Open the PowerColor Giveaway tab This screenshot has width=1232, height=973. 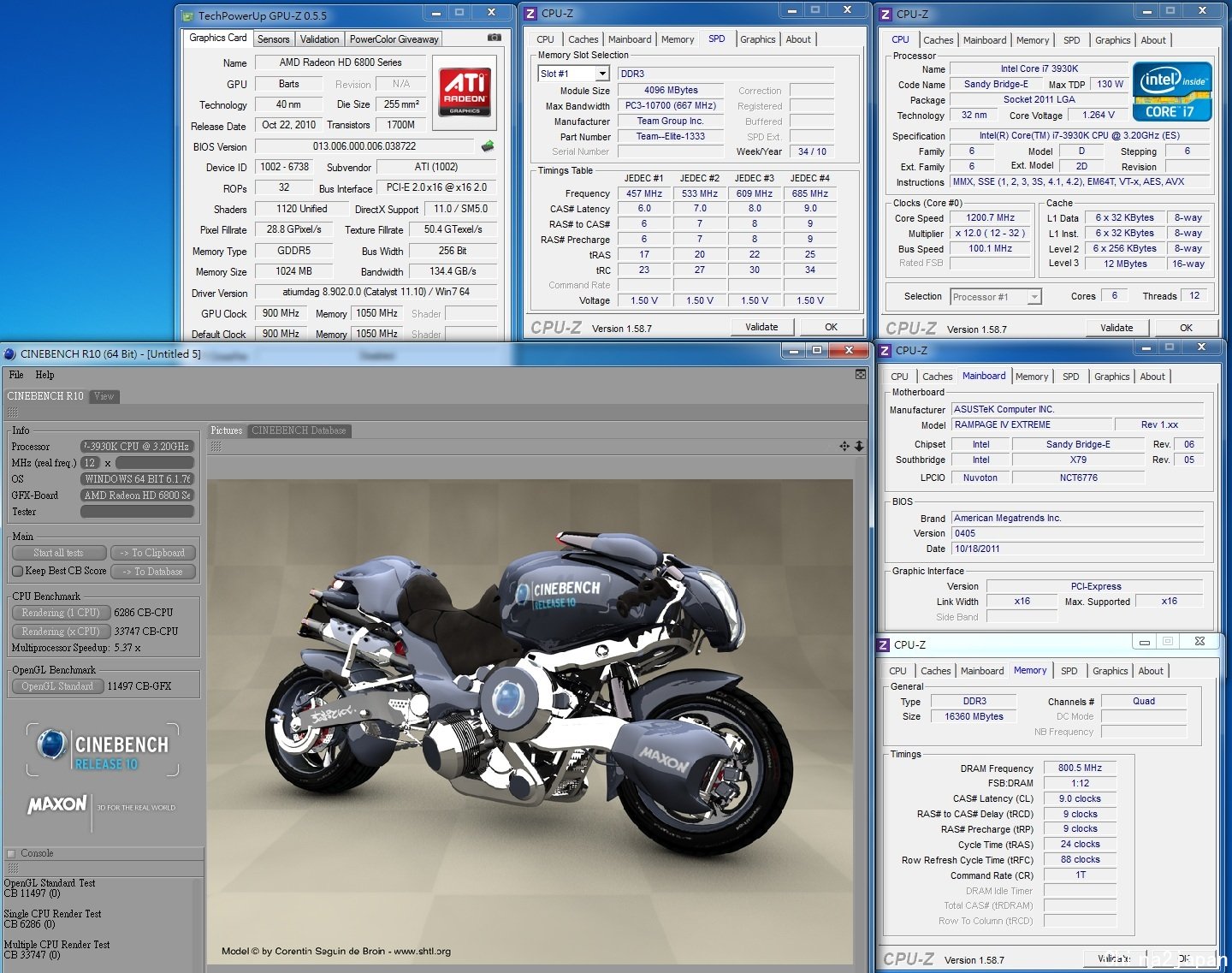pyautogui.click(x=394, y=39)
